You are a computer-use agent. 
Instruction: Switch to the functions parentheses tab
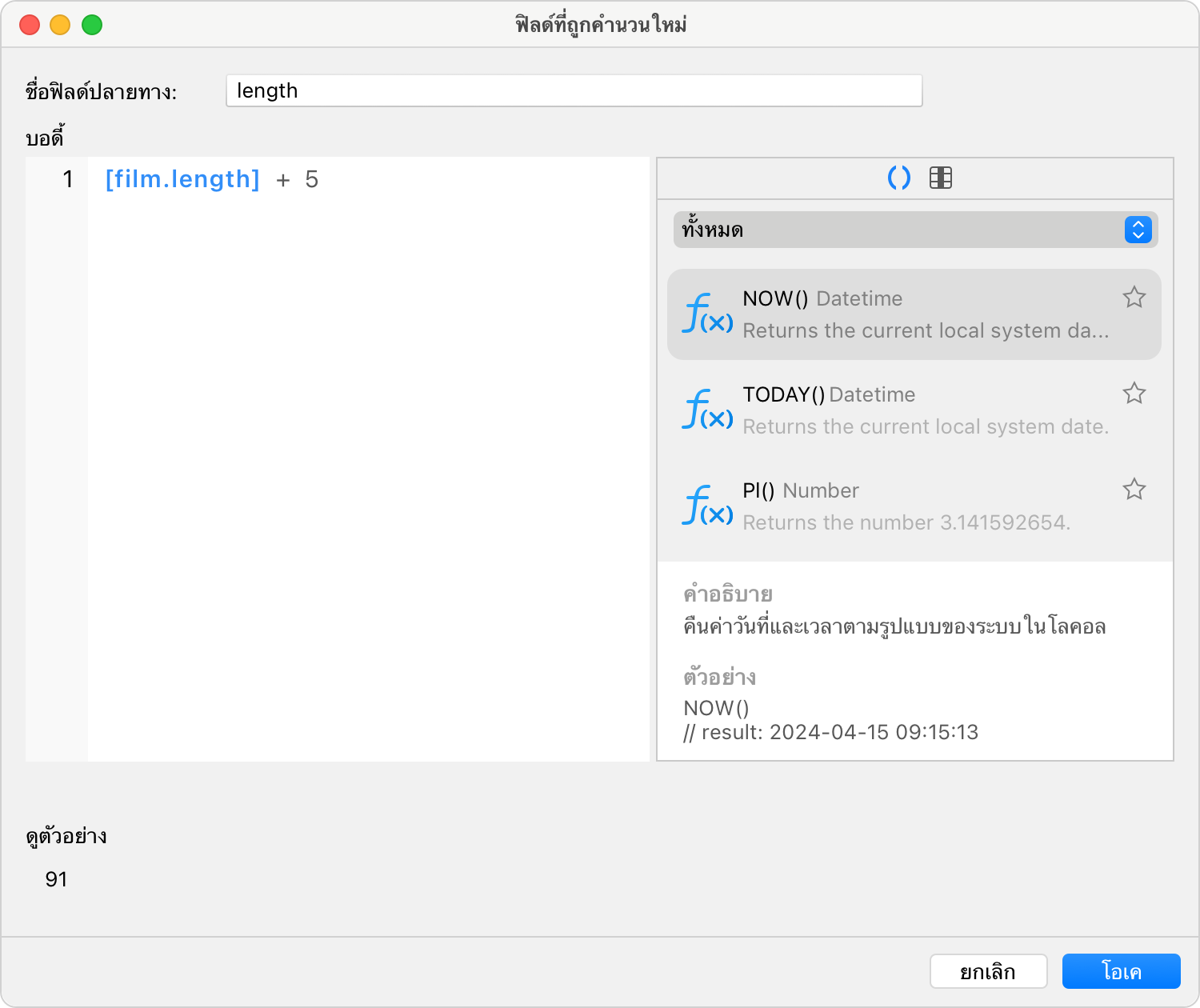[899, 178]
